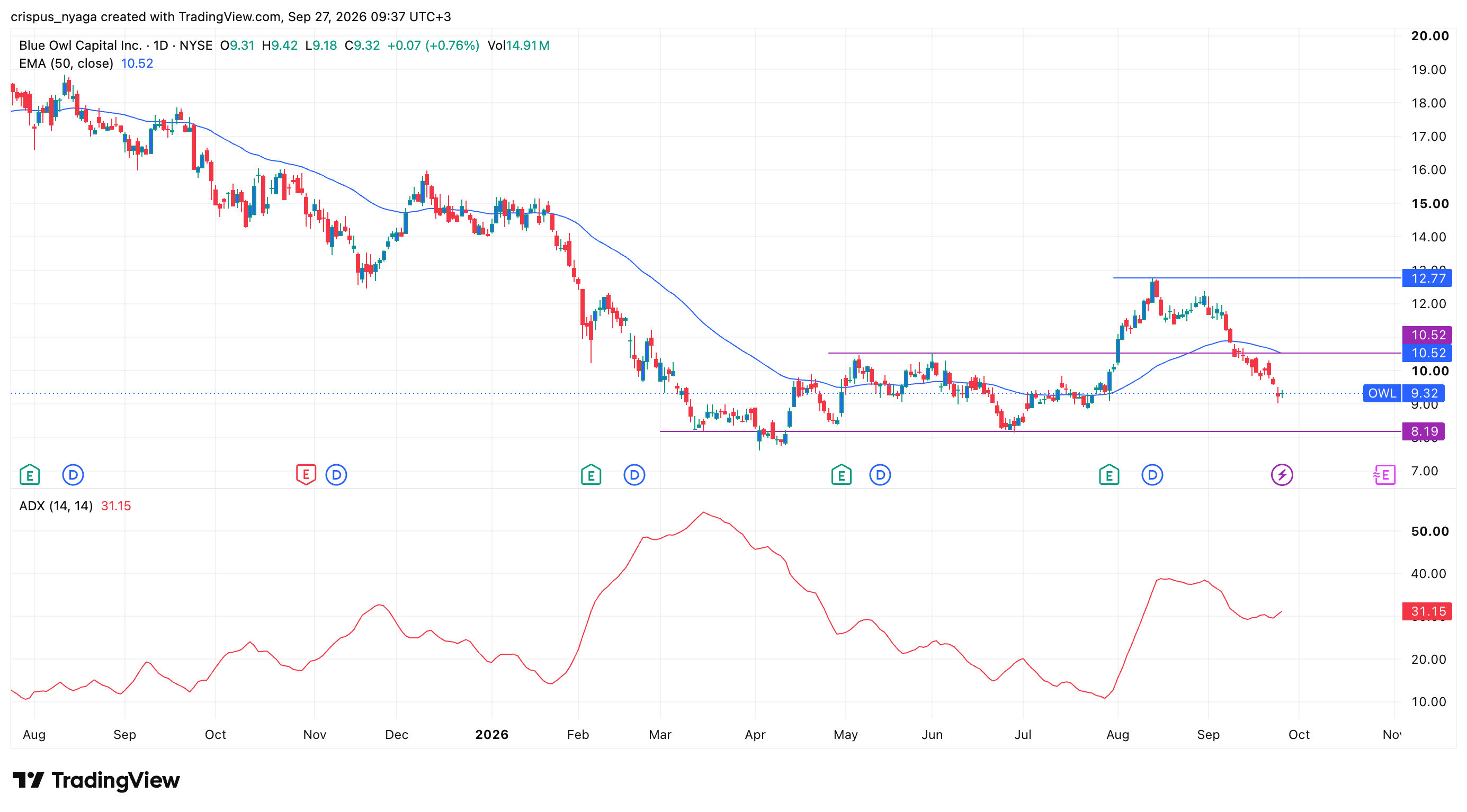Open the earnings marker just before May
The width and height of the screenshot is (1467, 812).
841,475
